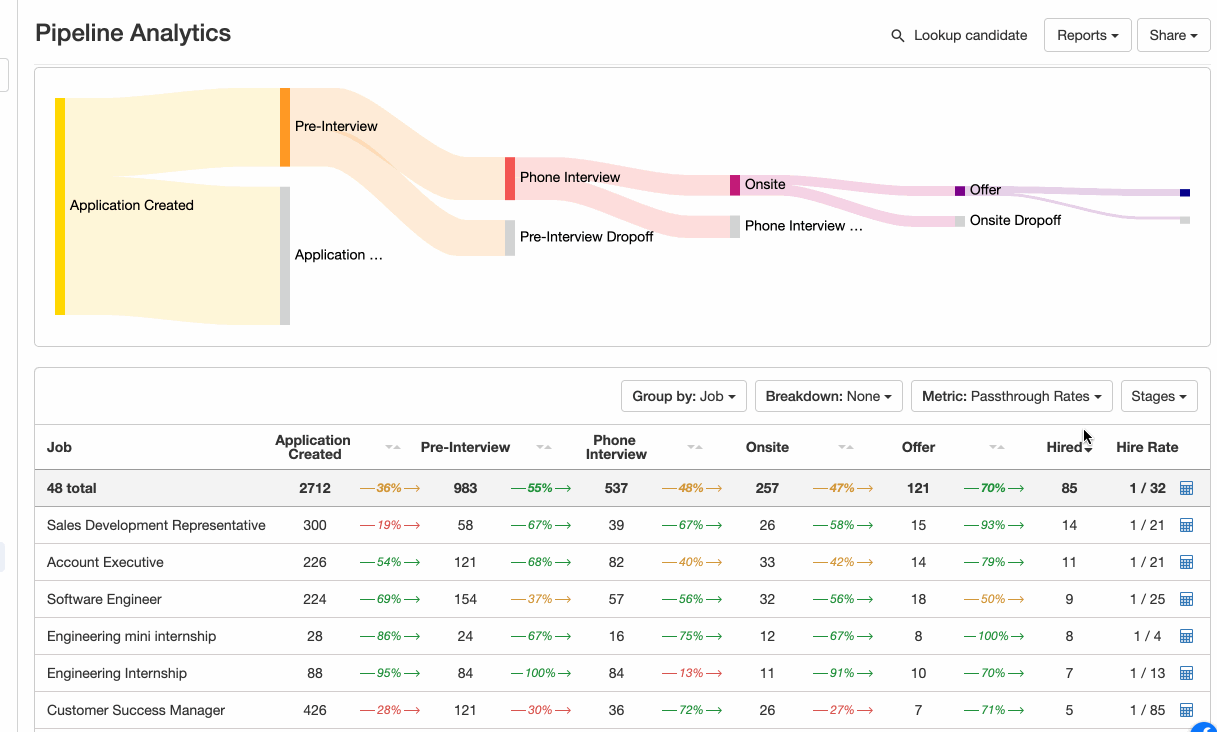Click the Lookup candidate search icon

click(x=898, y=36)
